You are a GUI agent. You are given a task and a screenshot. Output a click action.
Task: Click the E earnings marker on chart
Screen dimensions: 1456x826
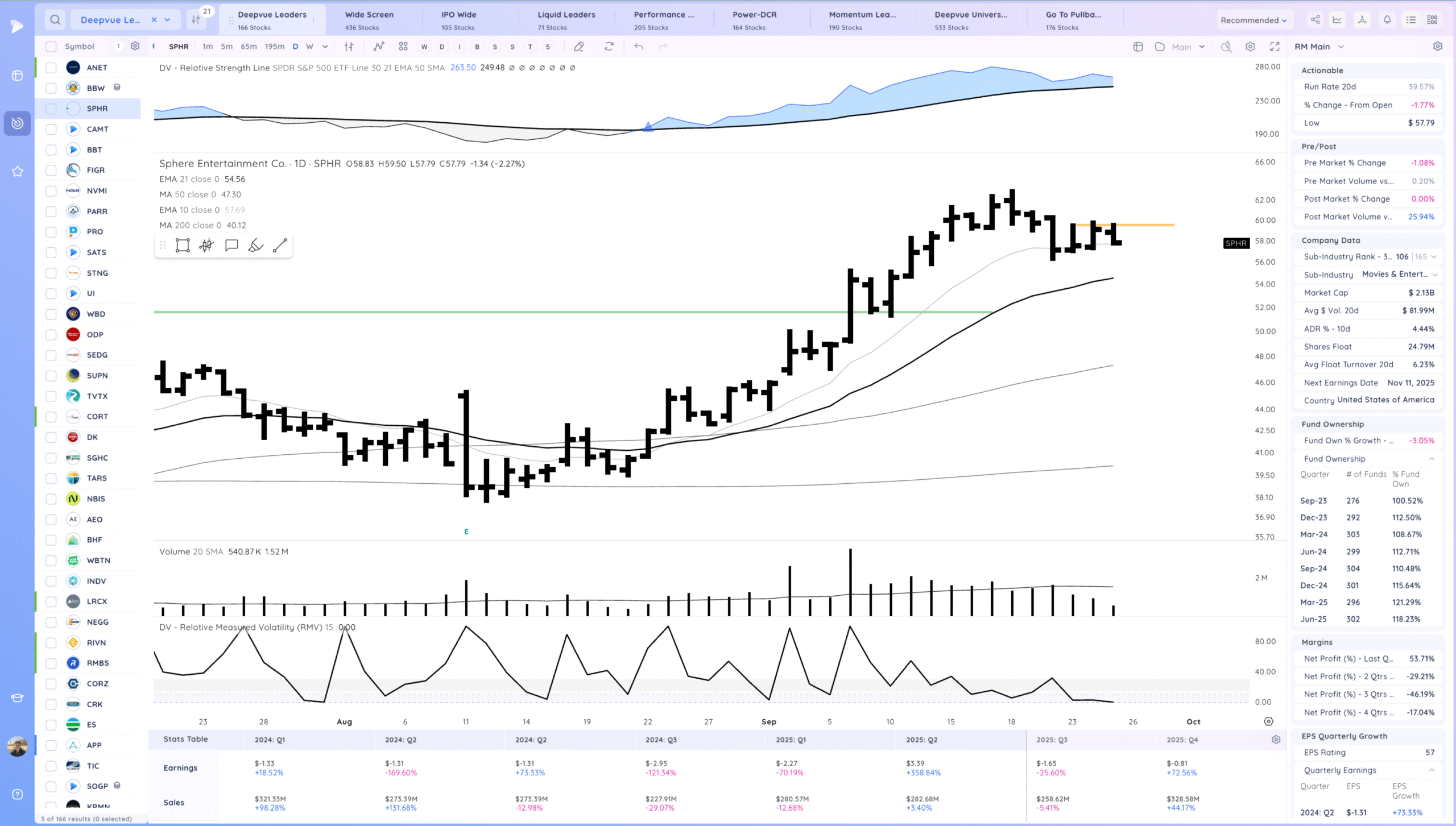coord(466,532)
